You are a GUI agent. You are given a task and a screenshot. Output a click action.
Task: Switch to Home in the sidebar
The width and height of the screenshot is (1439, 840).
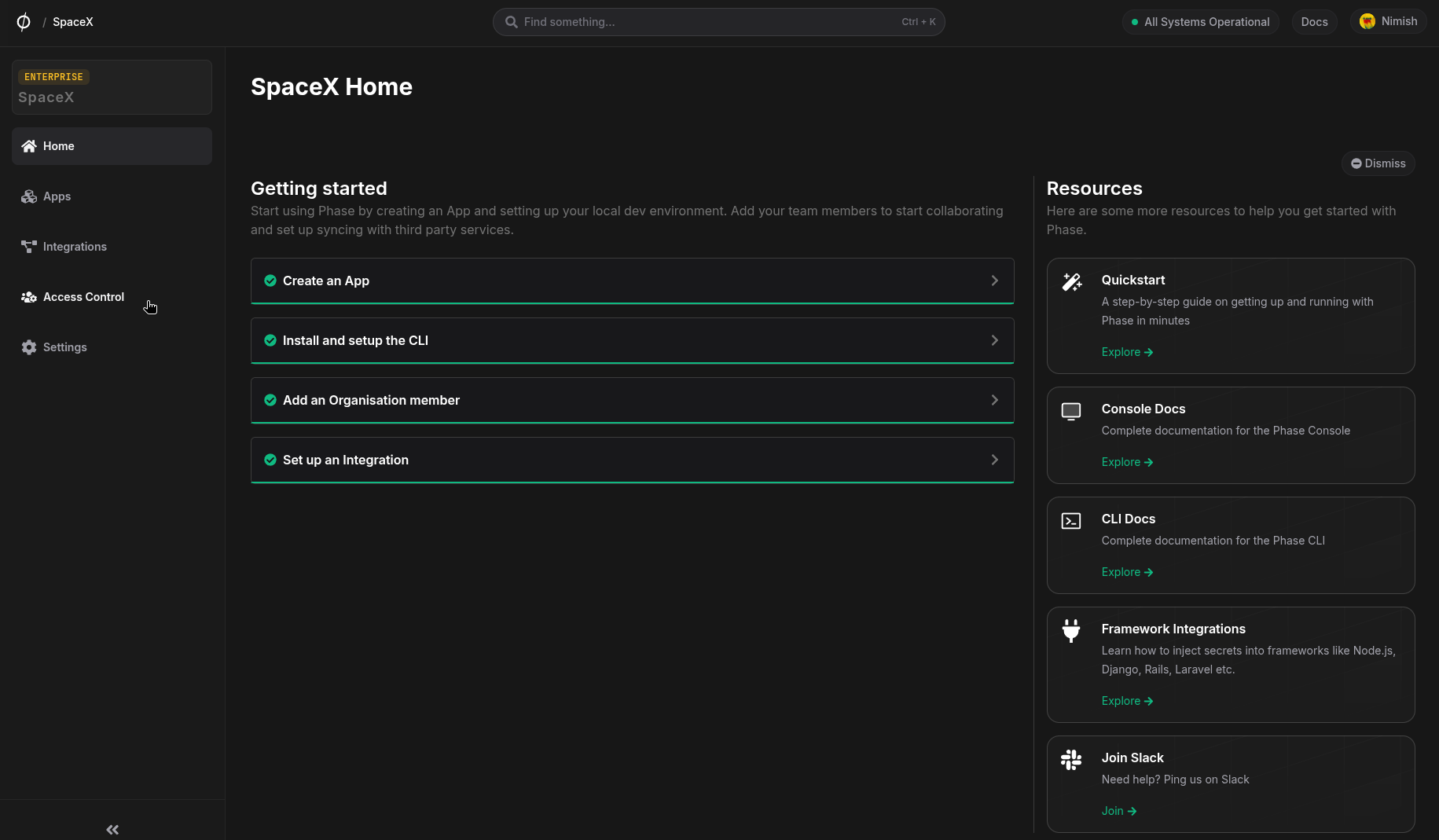pyautogui.click(x=58, y=146)
